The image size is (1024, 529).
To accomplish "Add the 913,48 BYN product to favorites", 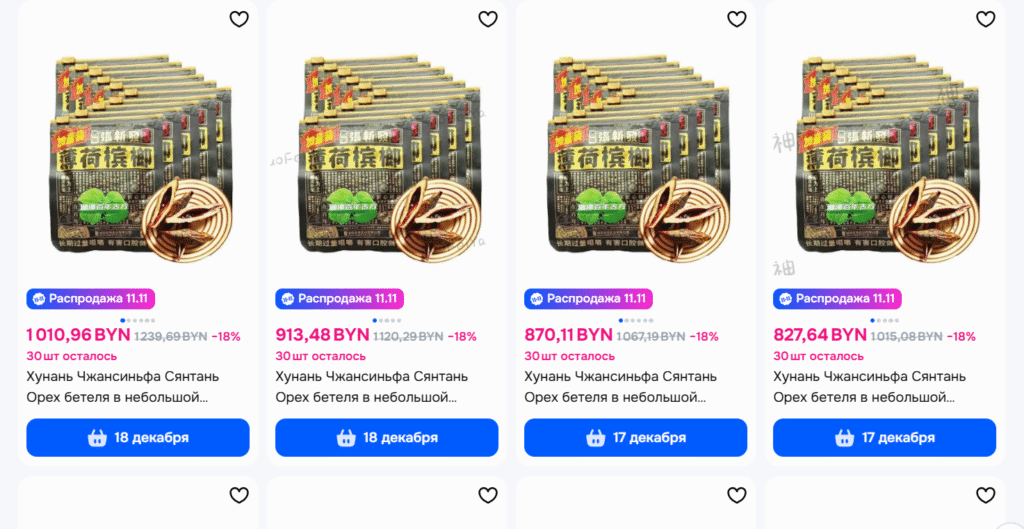I will [488, 19].
